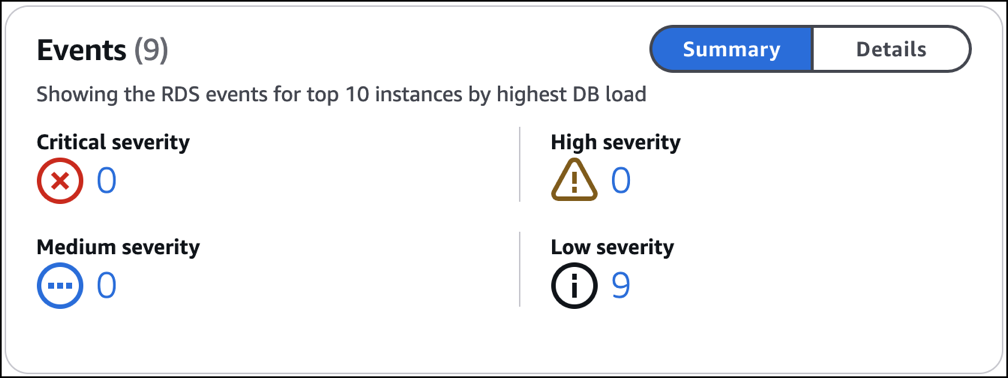The width and height of the screenshot is (1008, 378).
Task: Open the 9 Low severity events link
Action: pos(620,285)
